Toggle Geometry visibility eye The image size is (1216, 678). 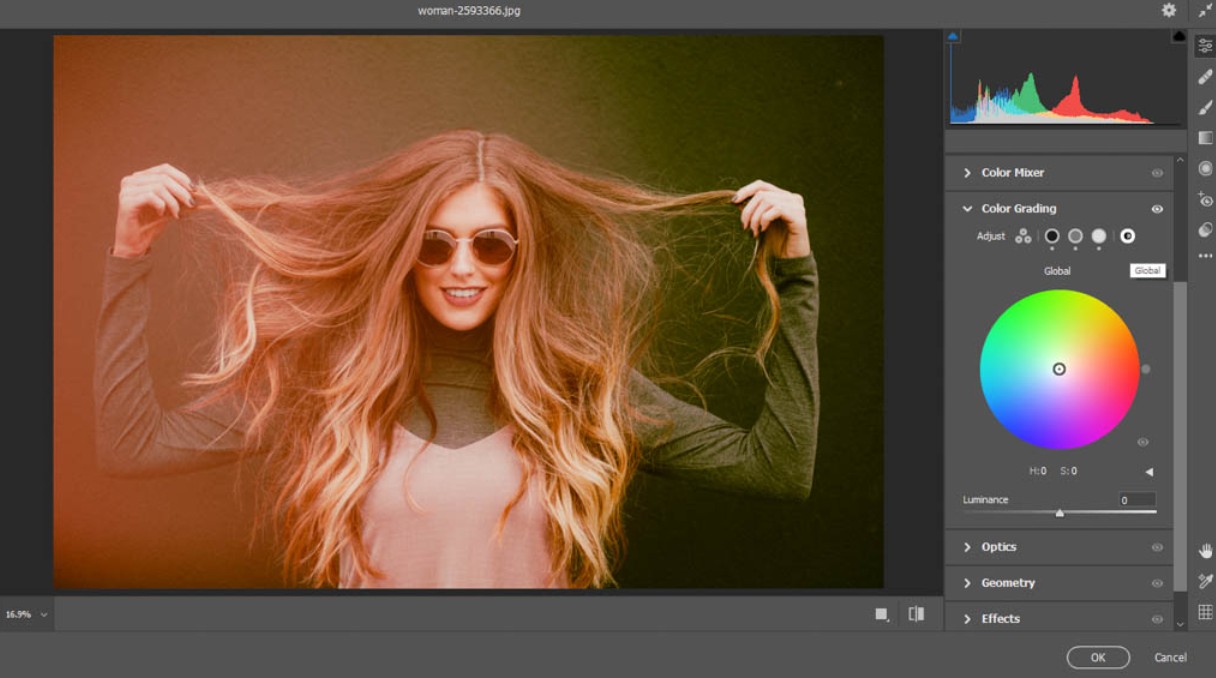[1157, 583]
